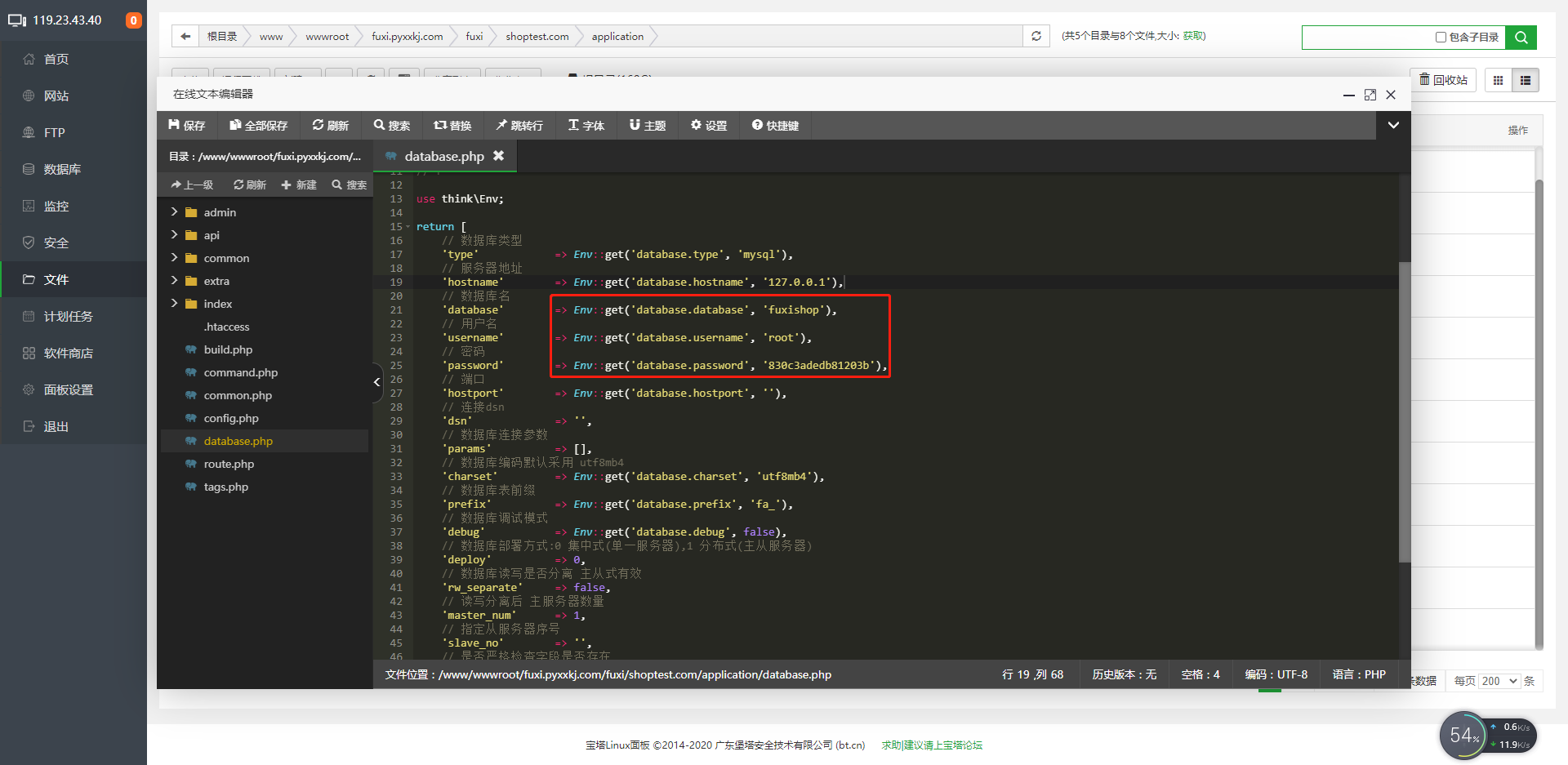Image resolution: width=1568 pixels, height=765 pixels.
Task: Fold the return block at line 15
Action: tap(408, 226)
